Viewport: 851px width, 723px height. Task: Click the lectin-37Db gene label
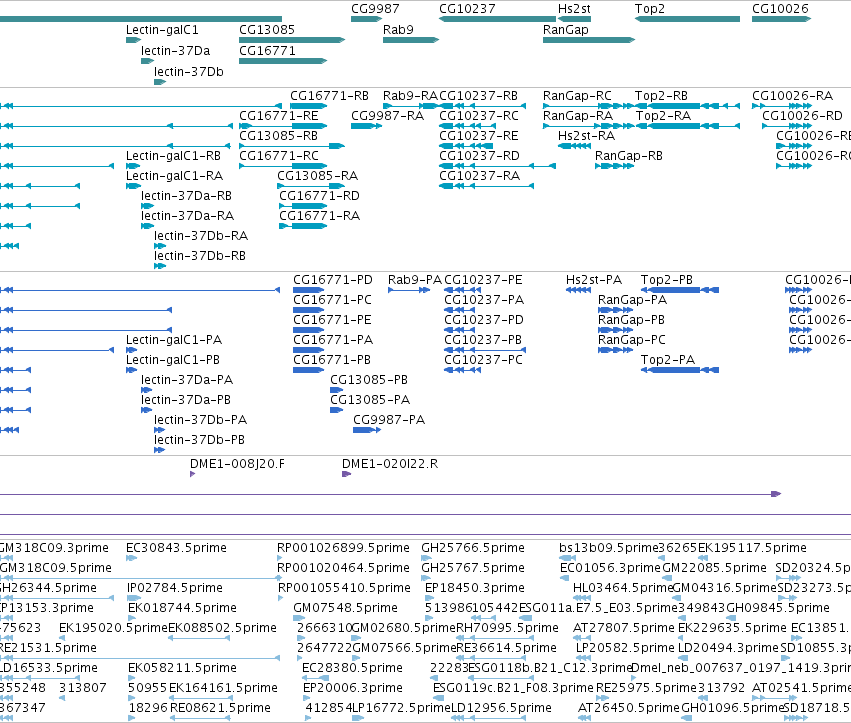(x=188, y=72)
